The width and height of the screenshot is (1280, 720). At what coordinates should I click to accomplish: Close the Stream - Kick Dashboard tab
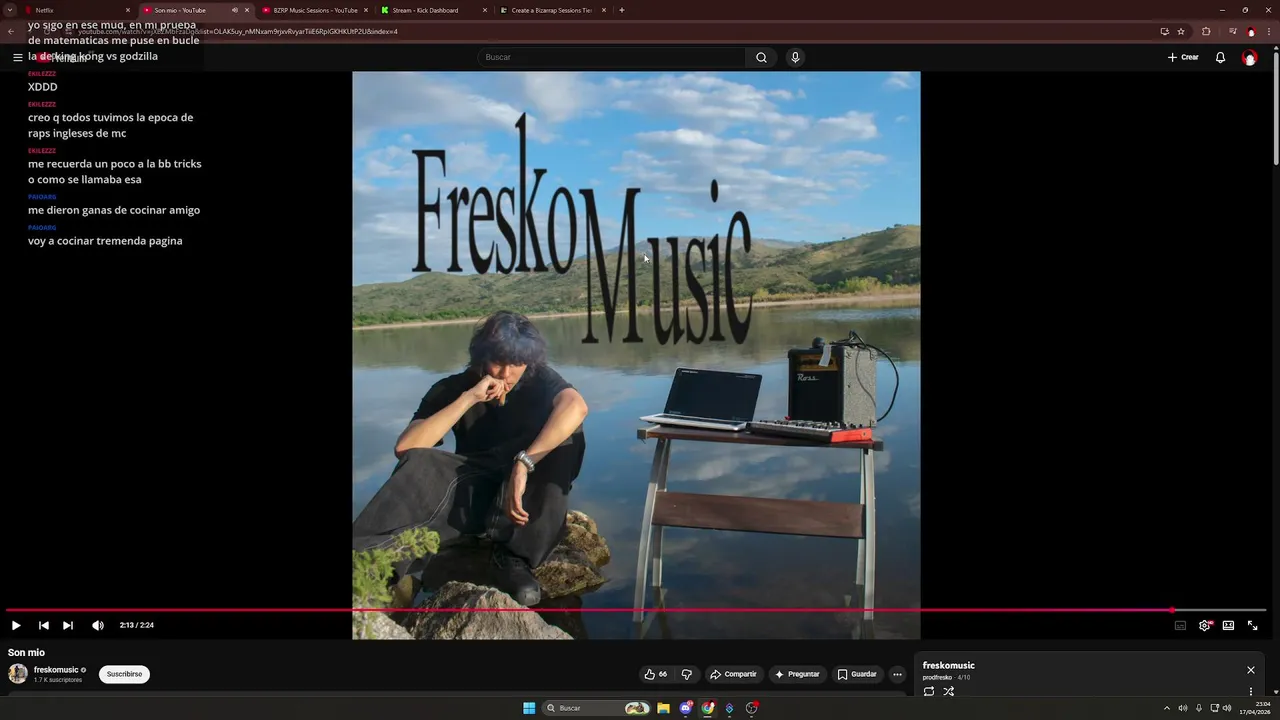485,10
